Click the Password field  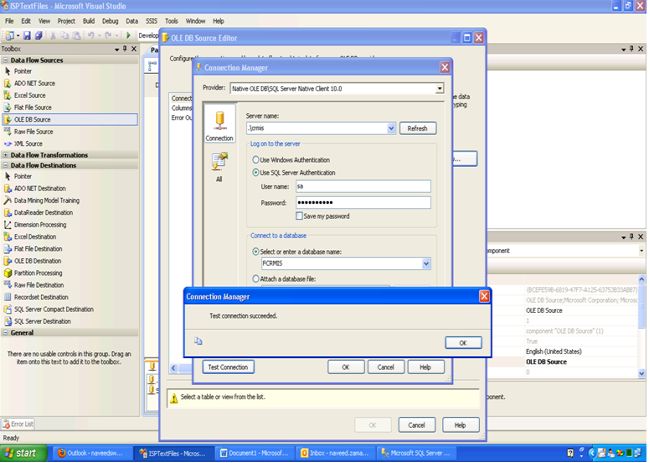pos(363,202)
